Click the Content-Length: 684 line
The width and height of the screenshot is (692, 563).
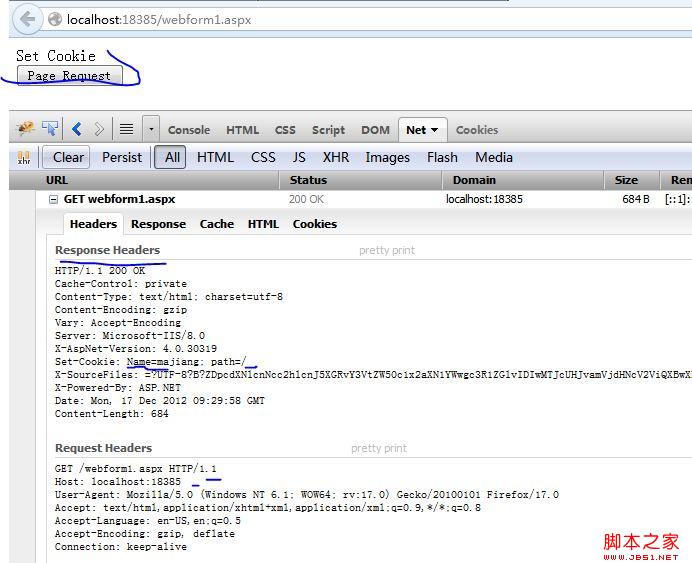(x=112, y=414)
